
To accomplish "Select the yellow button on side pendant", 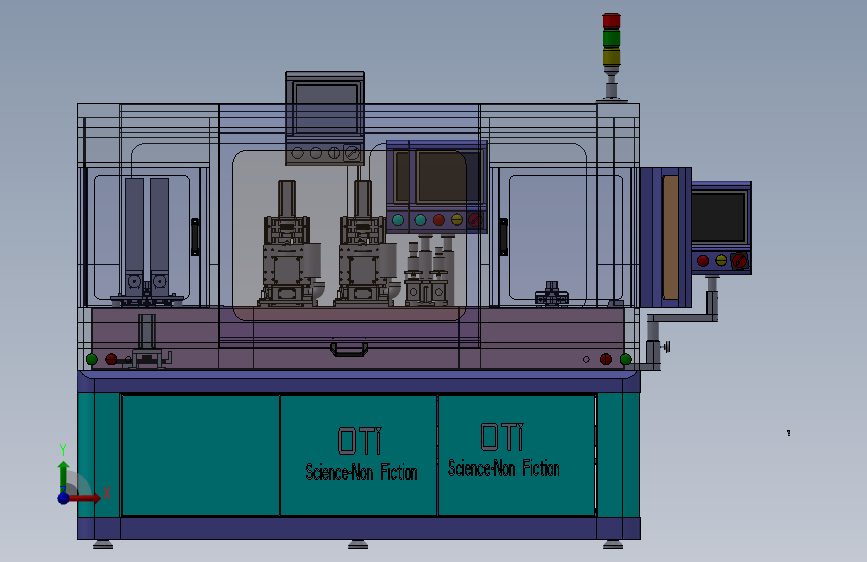I will [x=721, y=260].
